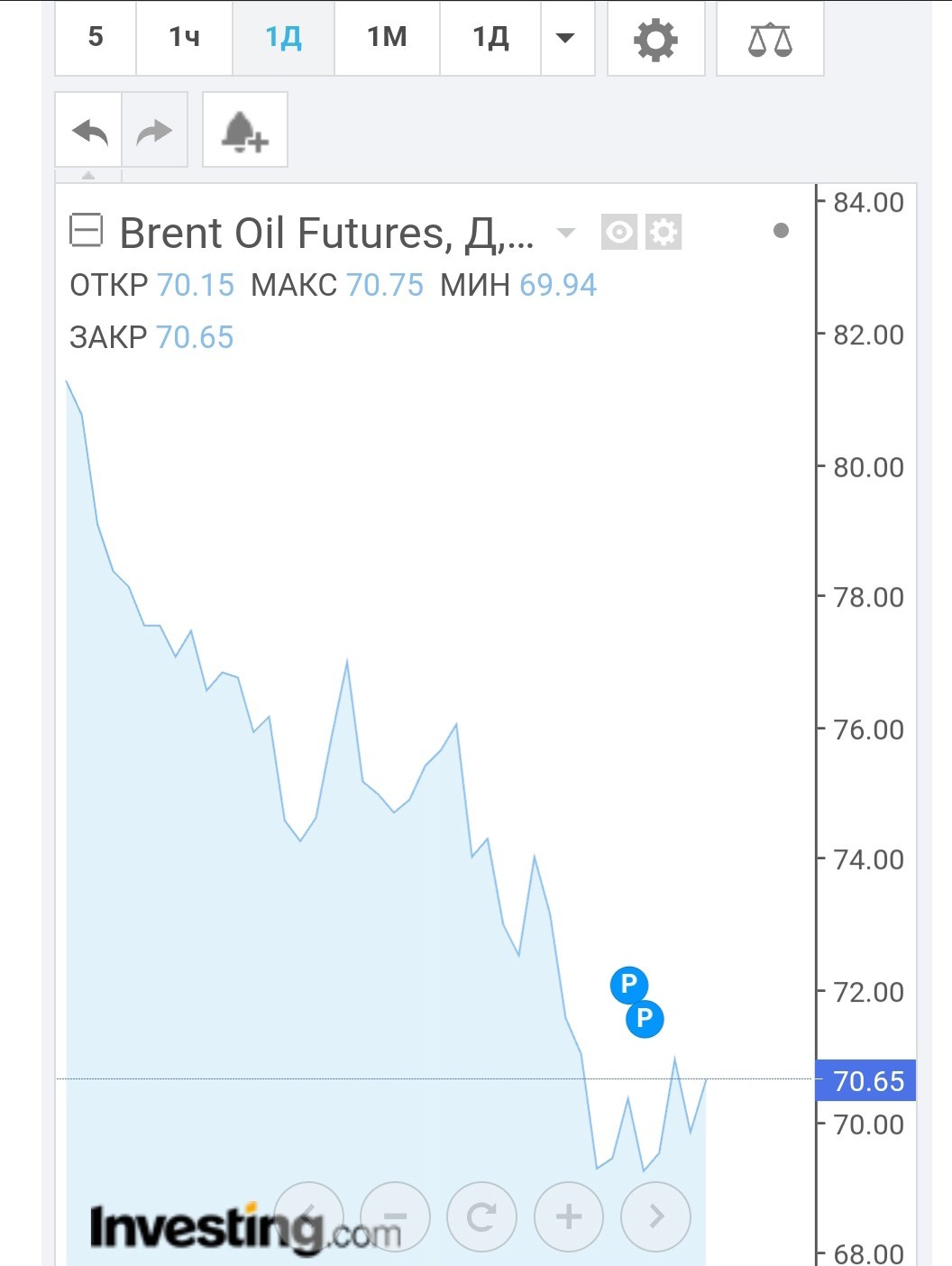Toggle the gray status dot in legend
Image resolution: width=952 pixels, height=1266 pixels.
[781, 231]
